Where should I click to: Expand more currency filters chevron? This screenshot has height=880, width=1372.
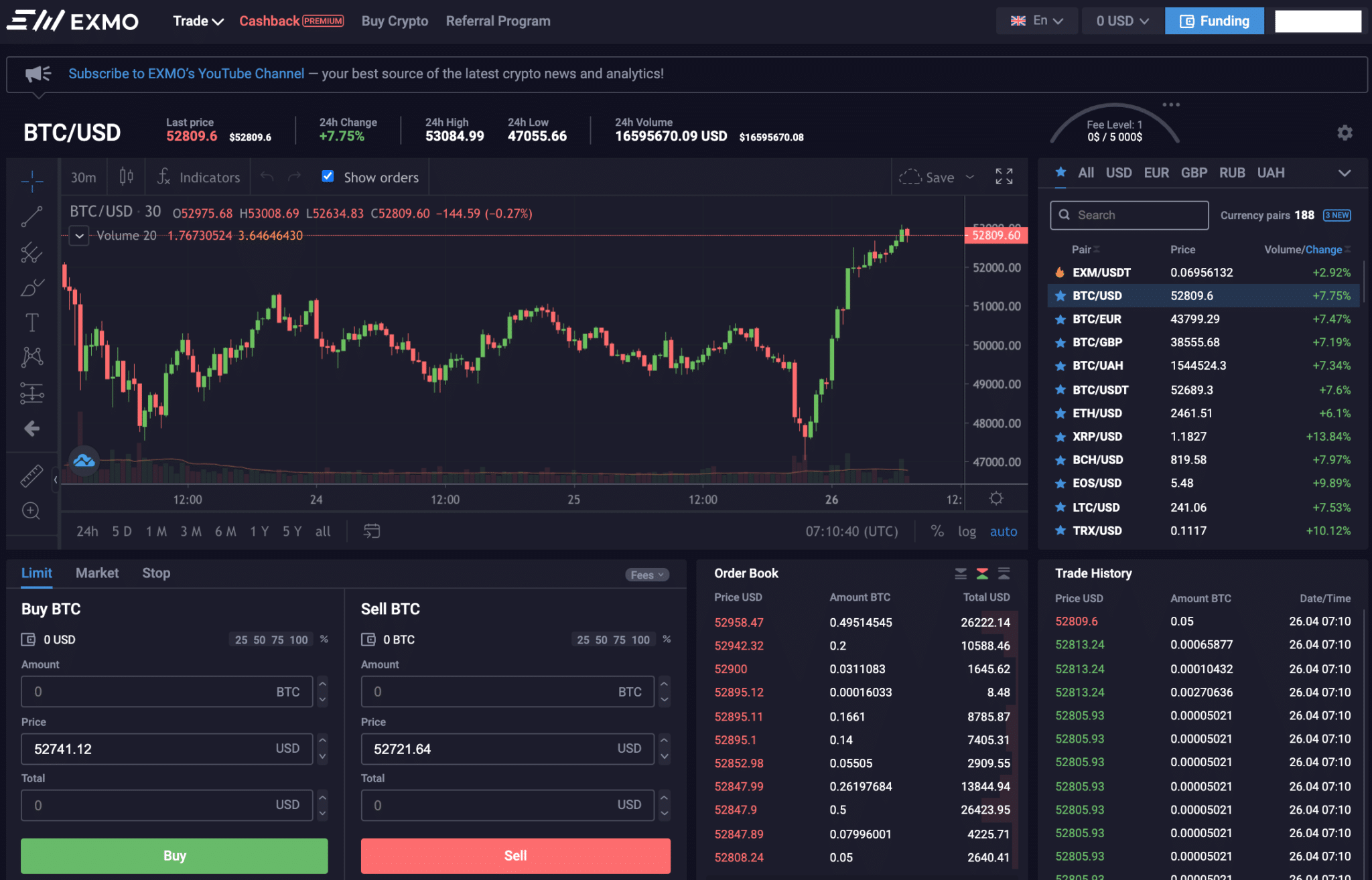(1344, 173)
